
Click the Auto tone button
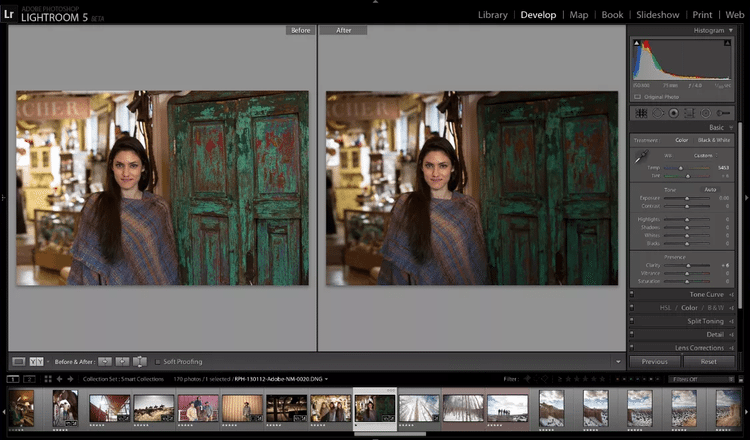[710, 189]
